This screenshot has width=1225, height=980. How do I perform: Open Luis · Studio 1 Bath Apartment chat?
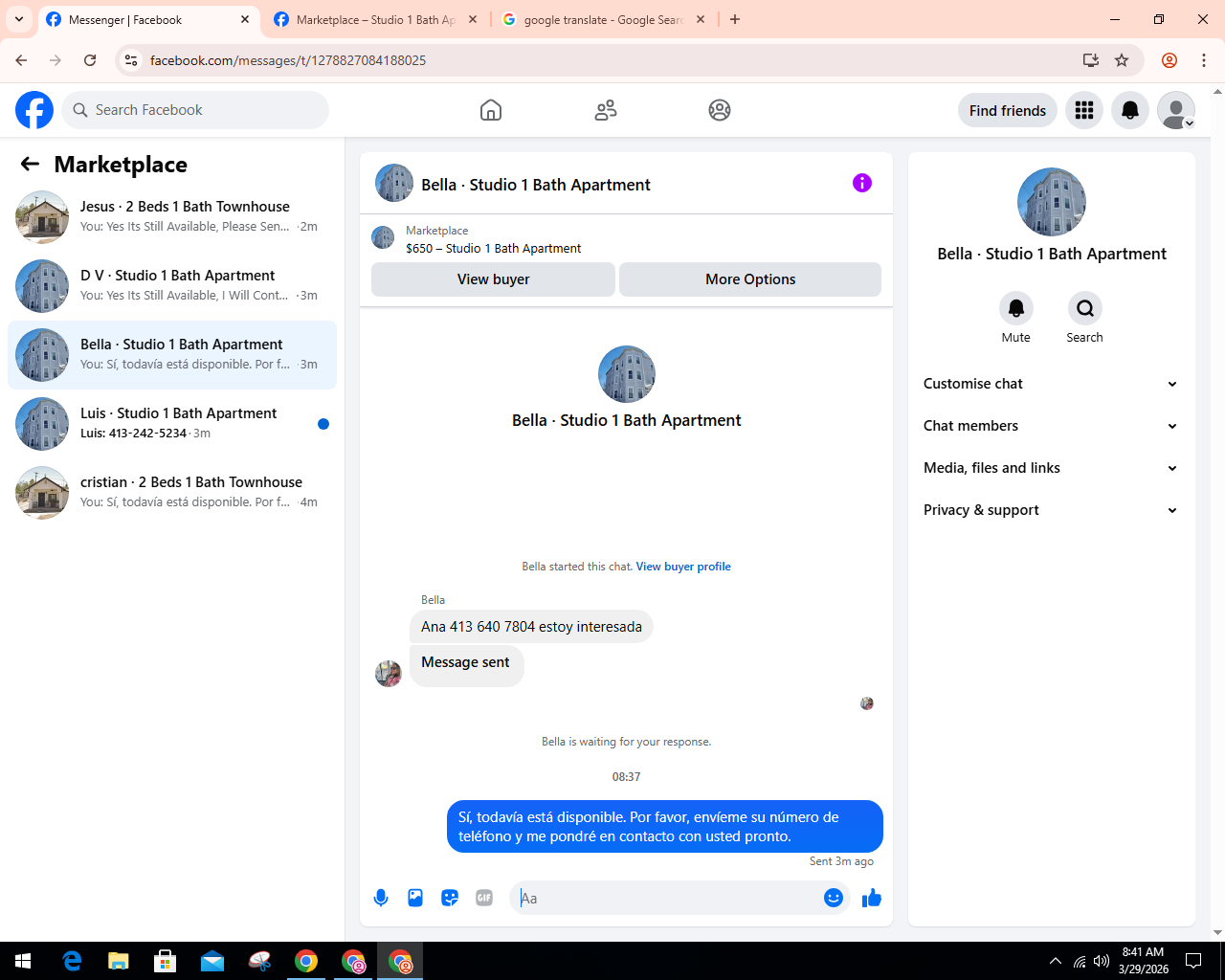coord(172,423)
